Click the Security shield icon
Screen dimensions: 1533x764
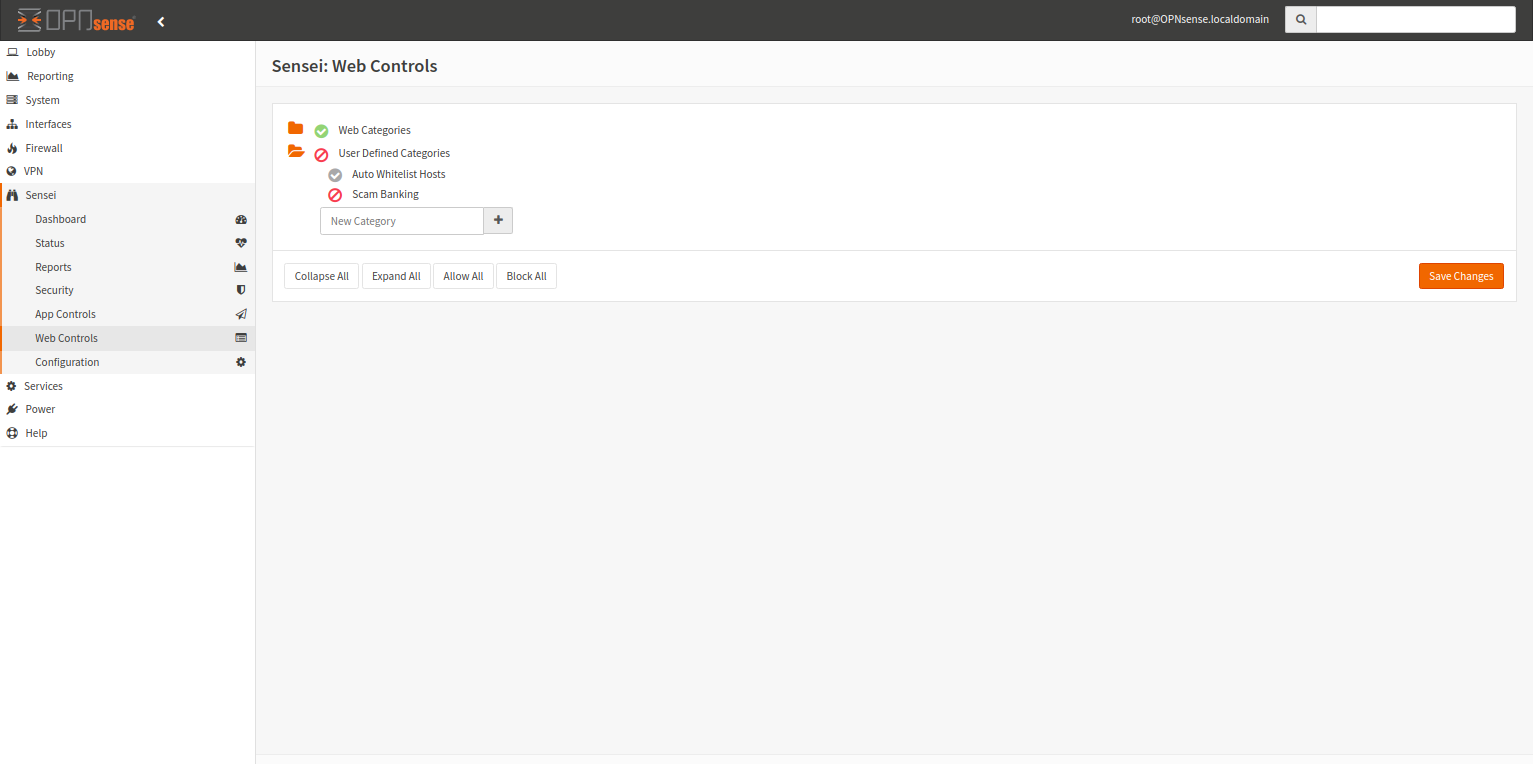pyautogui.click(x=240, y=290)
